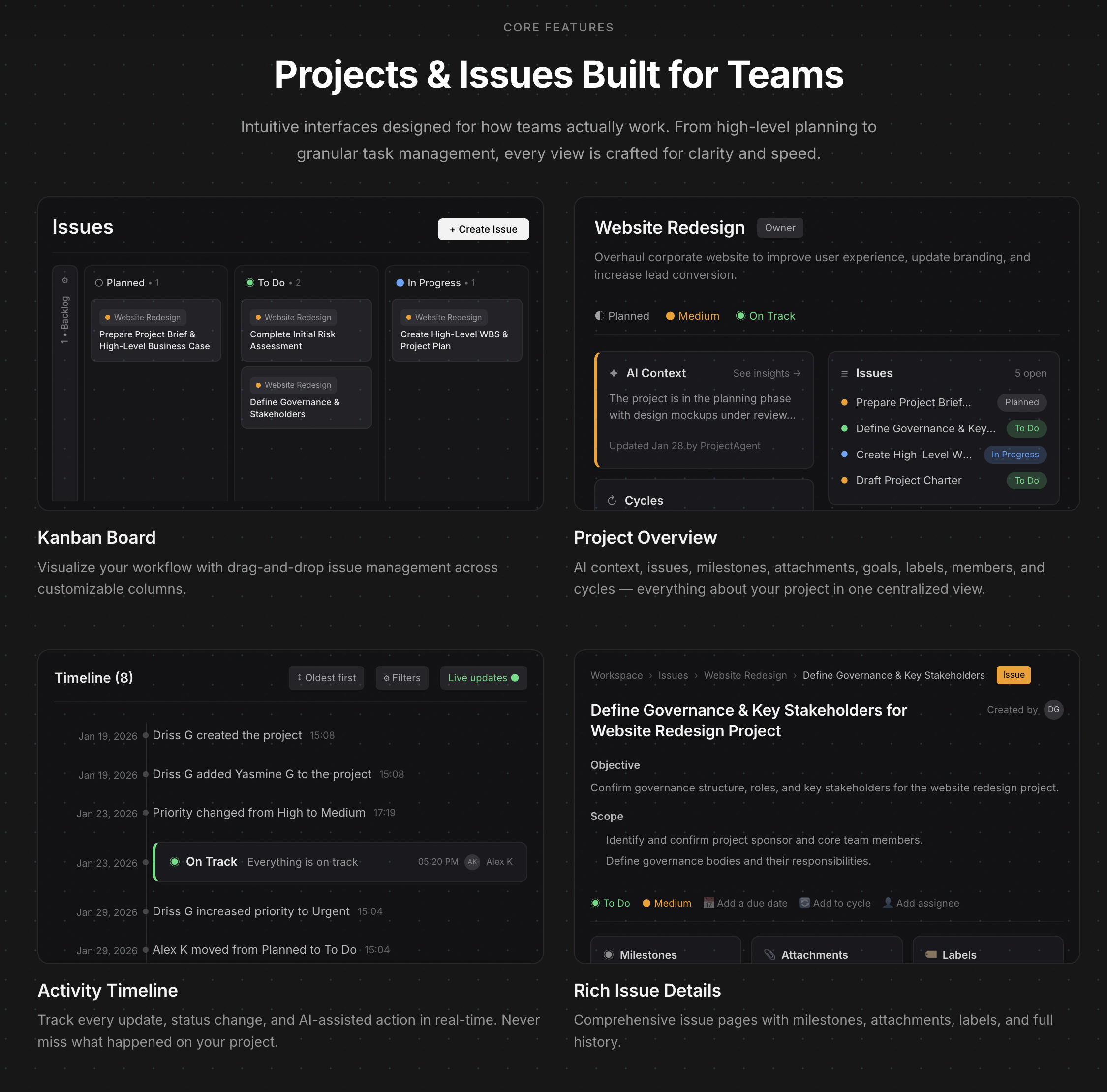Click the Labels tag icon
Image resolution: width=1107 pixels, height=1092 pixels.
tap(931, 954)
